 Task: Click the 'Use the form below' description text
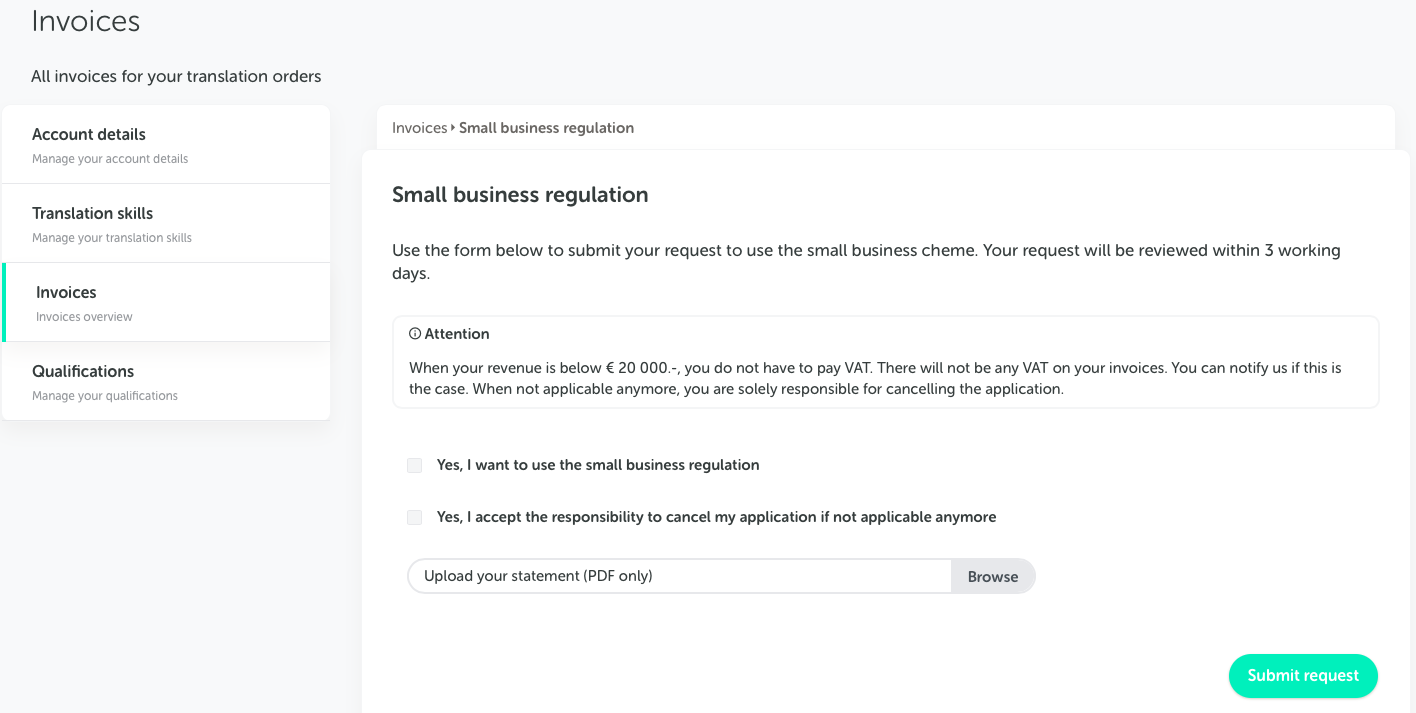point(866,261)
